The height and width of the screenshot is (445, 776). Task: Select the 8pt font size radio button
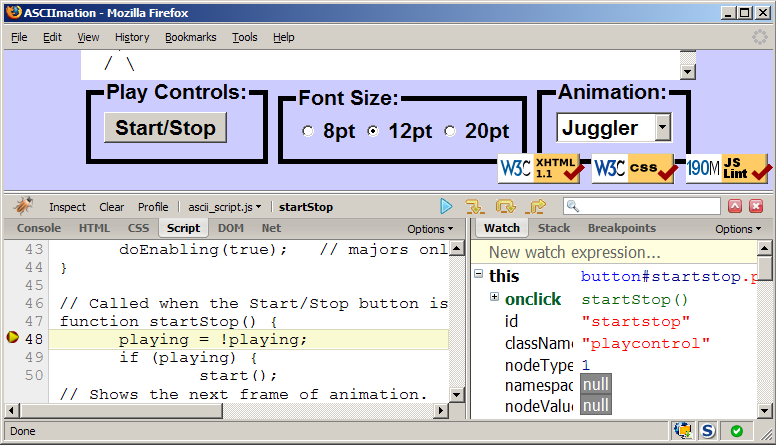pyautogui.click(x=308, y=131)
